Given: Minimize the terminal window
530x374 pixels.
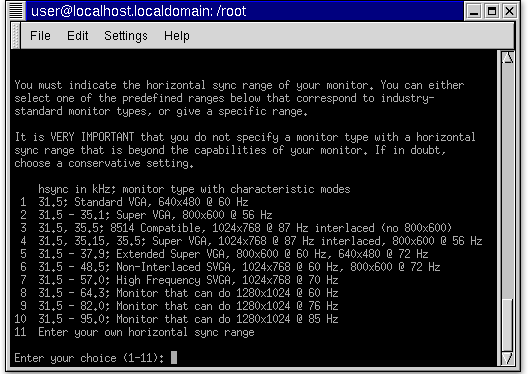Looking at the screenshot, I should point(474,11).
